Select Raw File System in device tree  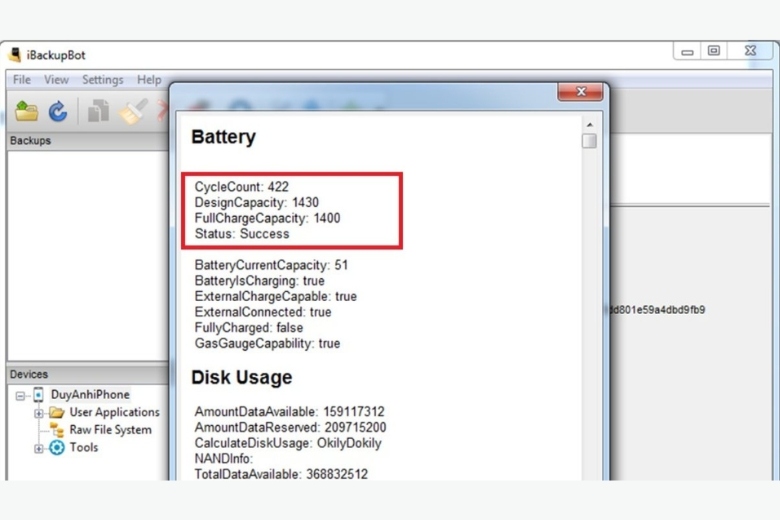(110, 430)
